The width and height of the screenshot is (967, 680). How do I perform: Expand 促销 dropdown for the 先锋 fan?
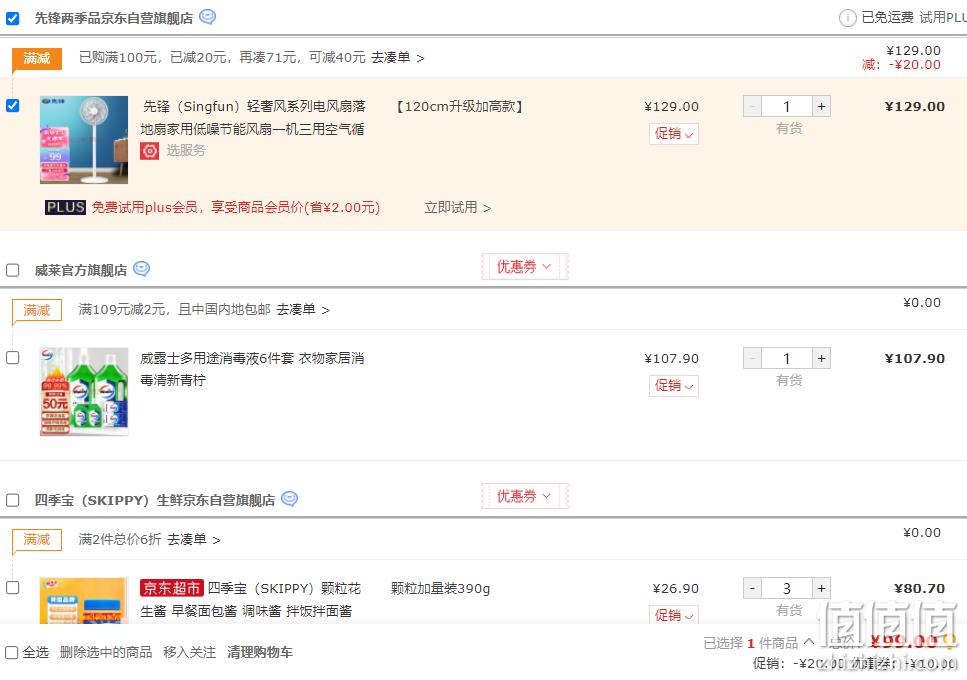click(x=673, y=134)
